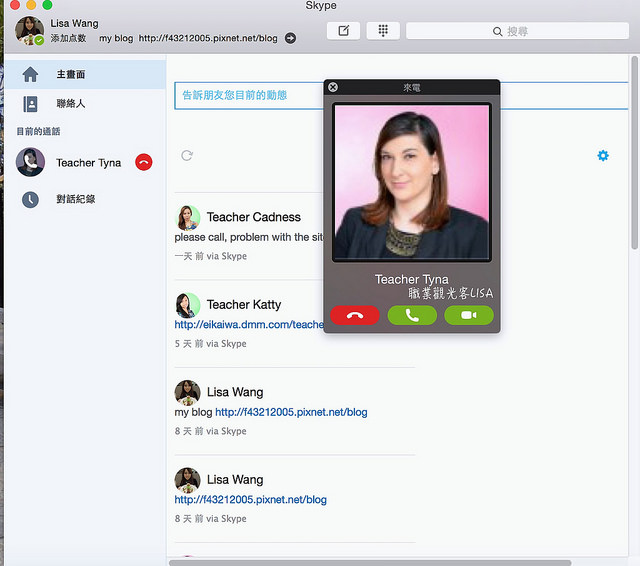Go to the 主畫面 home tab
Viewport: 640px width, 566px height.
pos(70,74)
